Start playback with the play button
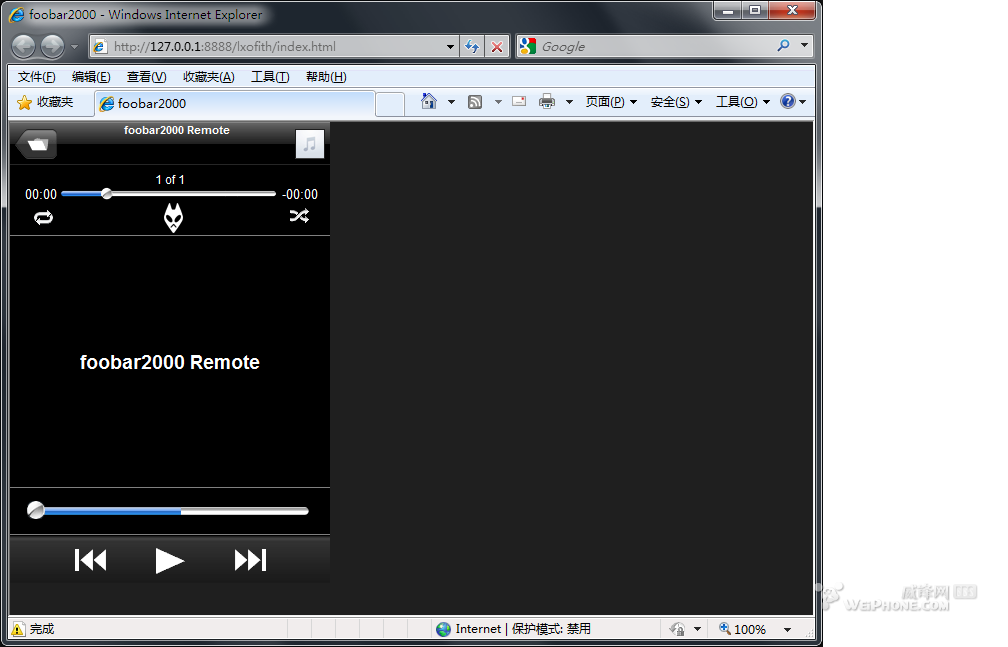Image resolution: width=1008 pixels, height=647 pixels. click(170, 561)
